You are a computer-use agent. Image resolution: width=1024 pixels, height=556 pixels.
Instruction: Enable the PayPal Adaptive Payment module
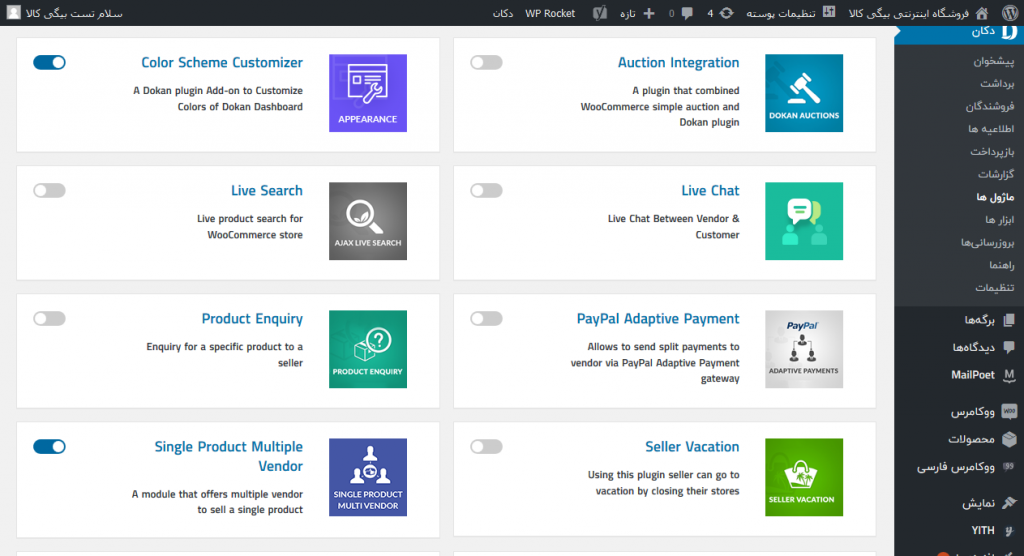[486, 319]
